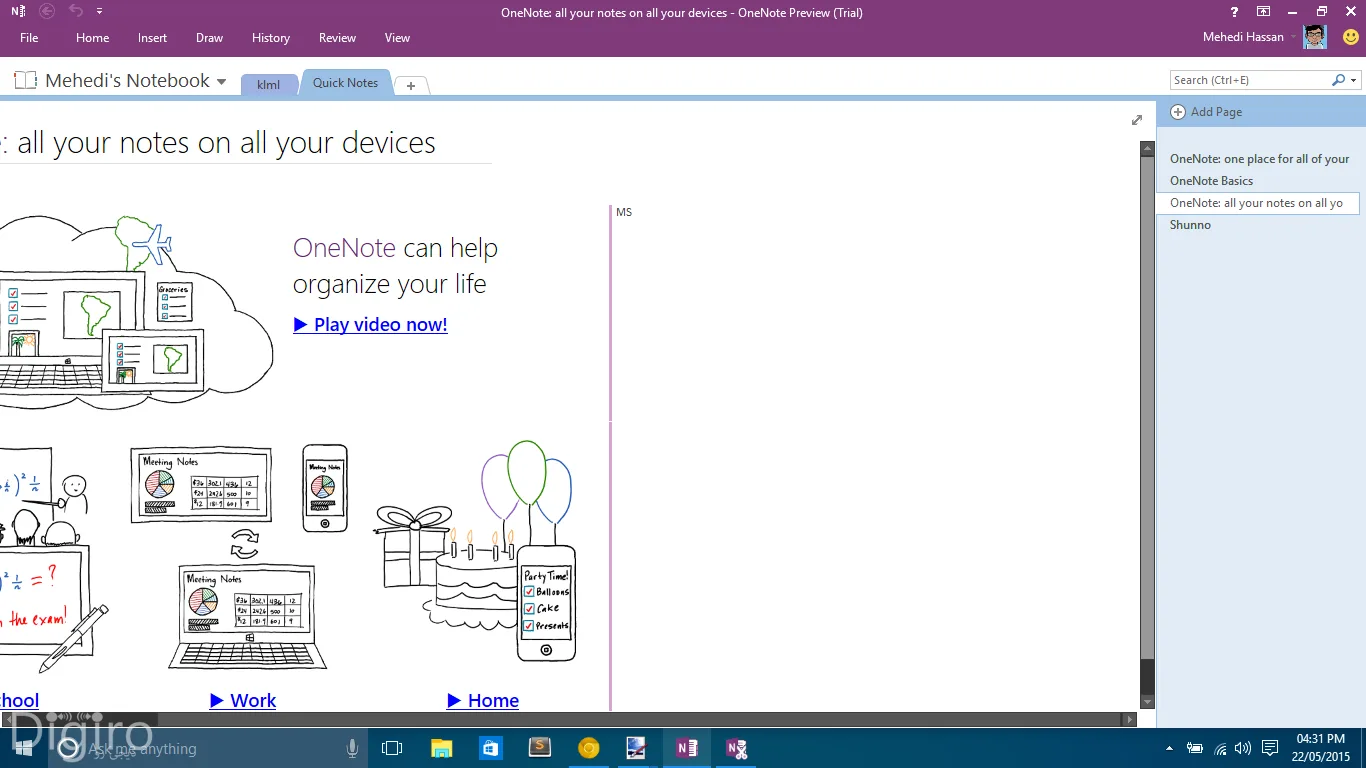Open Ribbon Display Options
The height and width of the screenshot is (768, 1366).
tap(1264, 12)
